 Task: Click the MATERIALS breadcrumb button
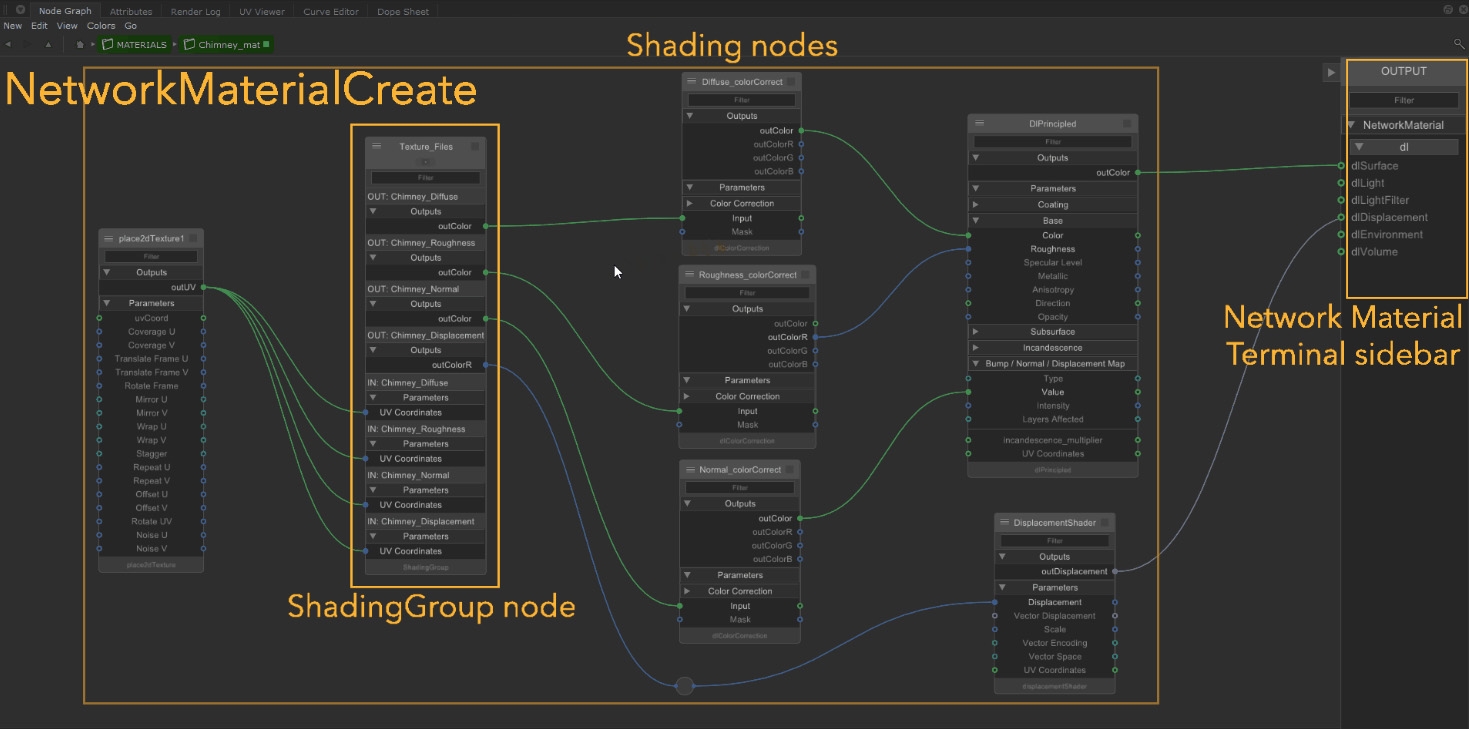[x=134, y=45]
